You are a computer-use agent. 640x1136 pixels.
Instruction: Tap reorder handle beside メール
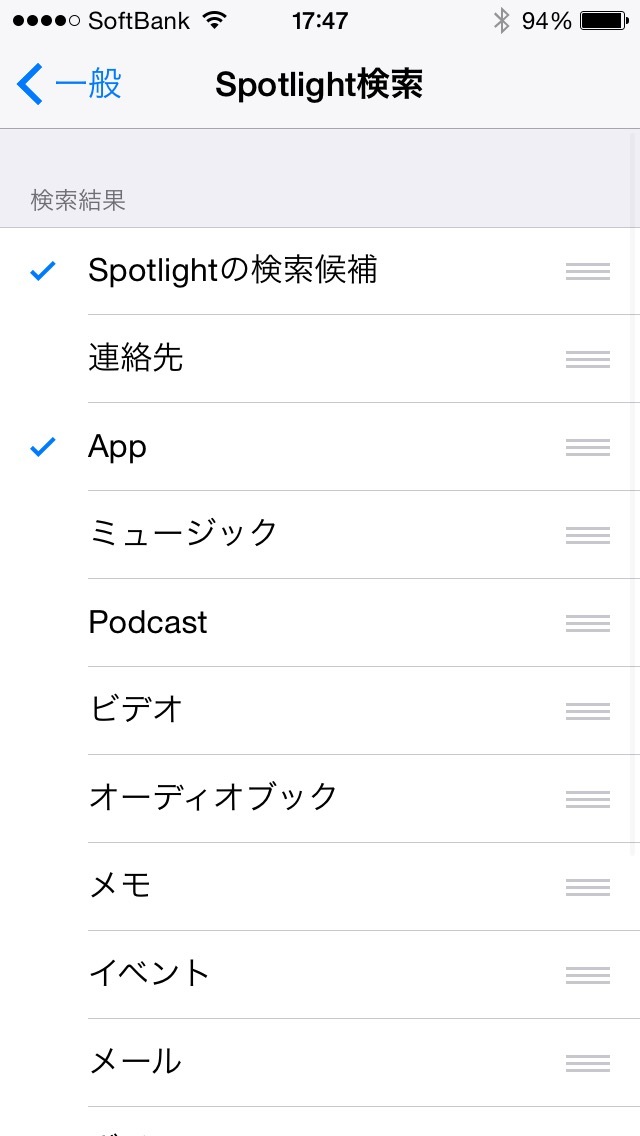(588, 1064)
